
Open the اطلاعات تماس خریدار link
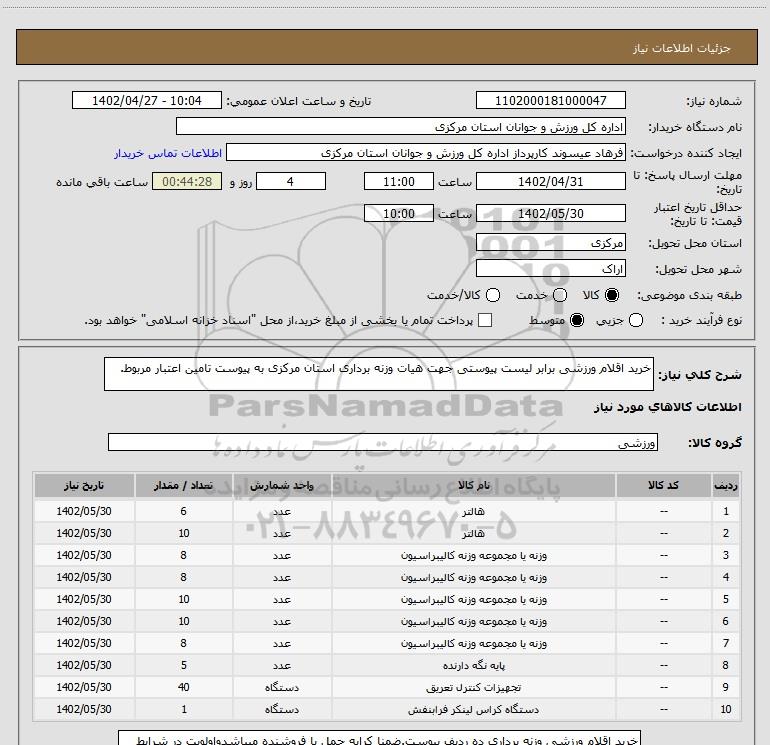(168, 153)
